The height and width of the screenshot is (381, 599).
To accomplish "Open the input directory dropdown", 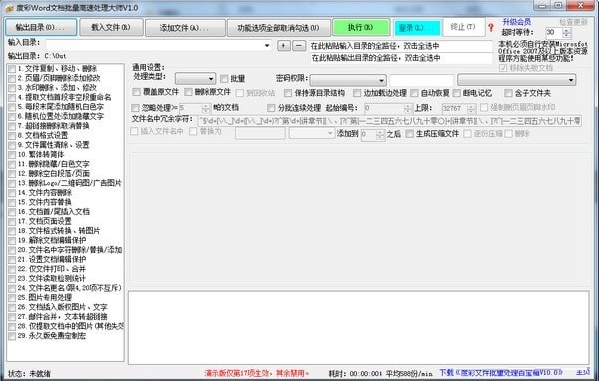I will pos(266,45).
